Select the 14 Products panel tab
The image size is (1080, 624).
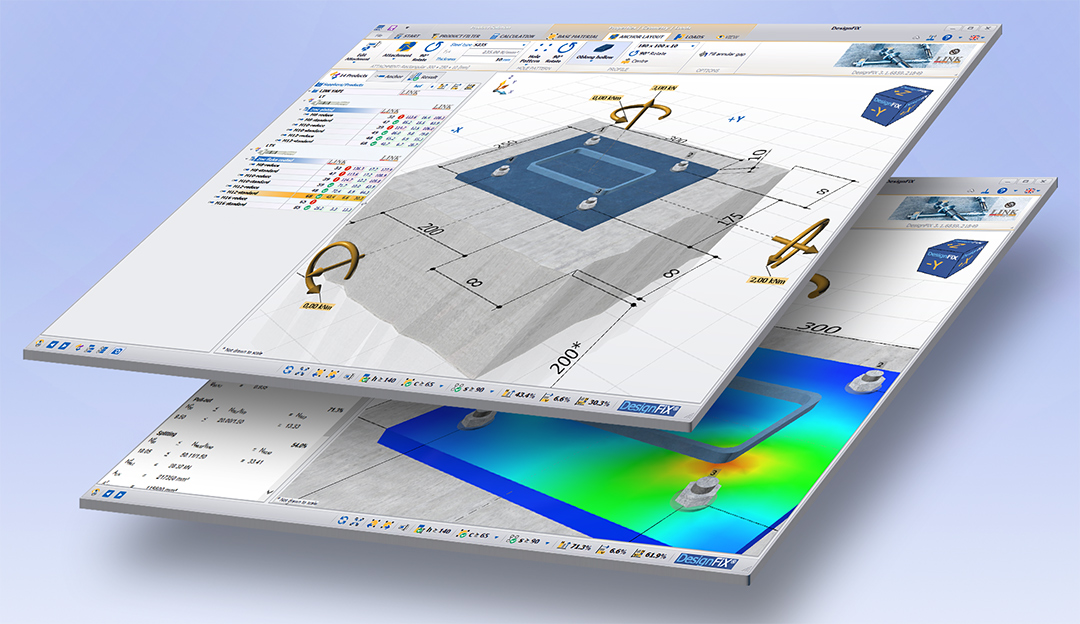(x=351, y=75)
